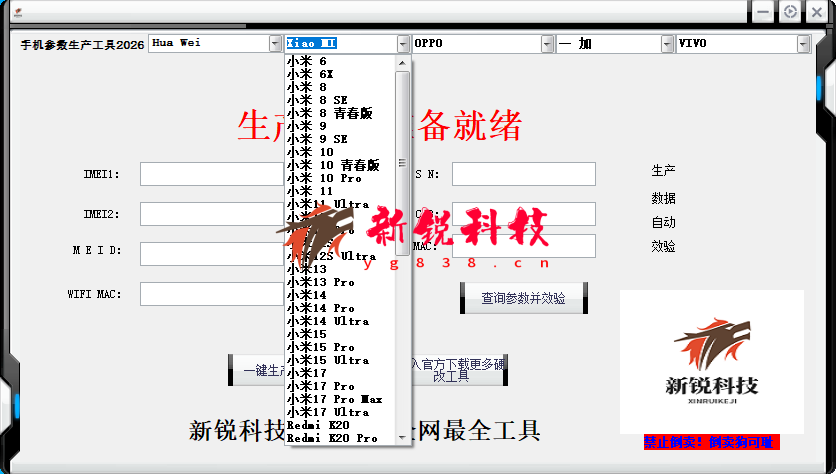This screenshot has height=474, width=836.
Task: Choose 小米13 Pro model
Action: 340,282
